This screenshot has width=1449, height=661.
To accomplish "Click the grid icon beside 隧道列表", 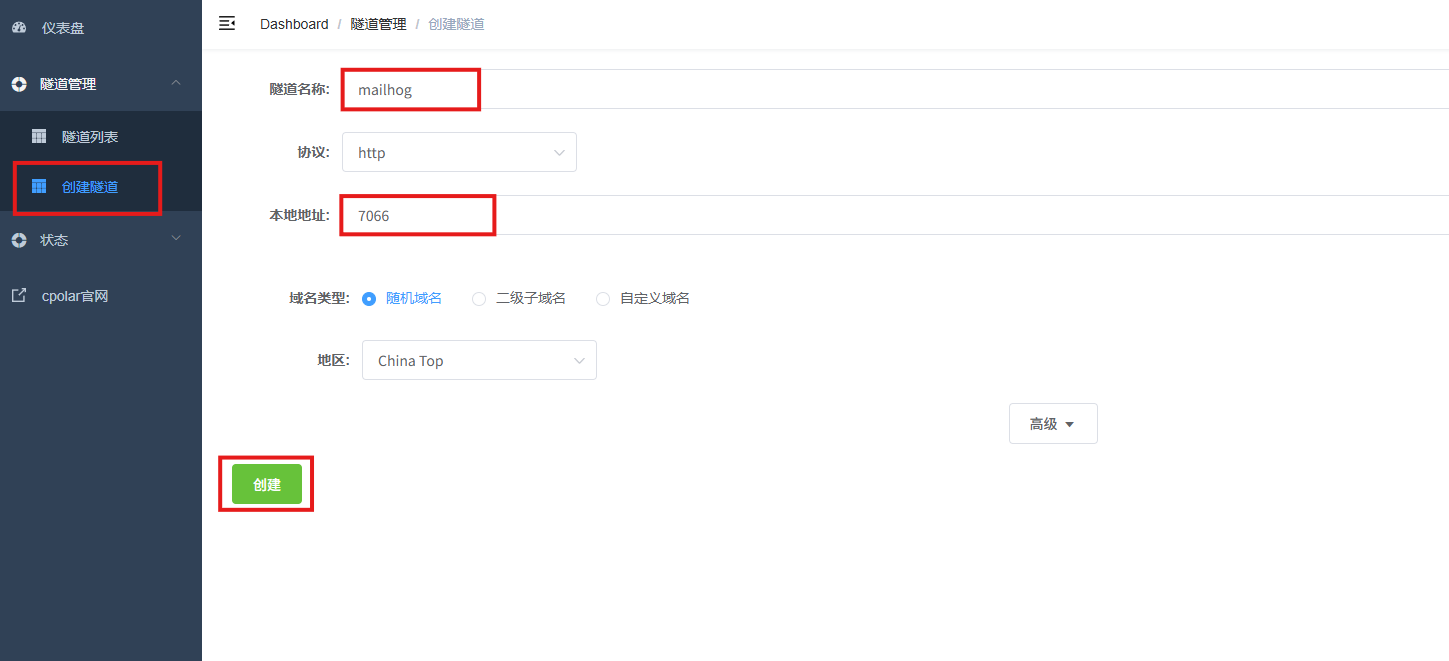I will (x=39, y=136).
